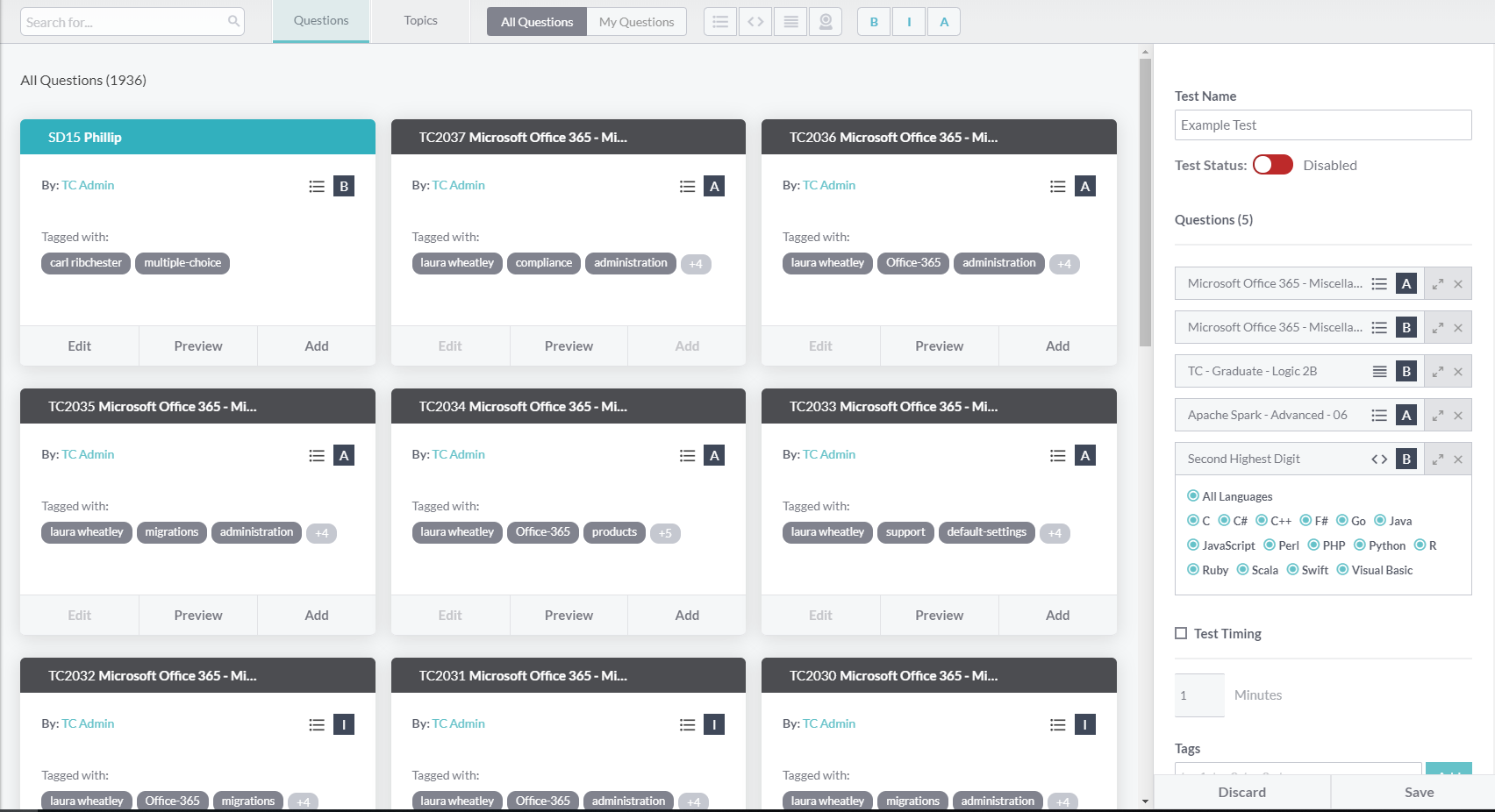This screenshot has height=812, width=1495.
Task: Filter by video question type icon
Action: (826, 22)
